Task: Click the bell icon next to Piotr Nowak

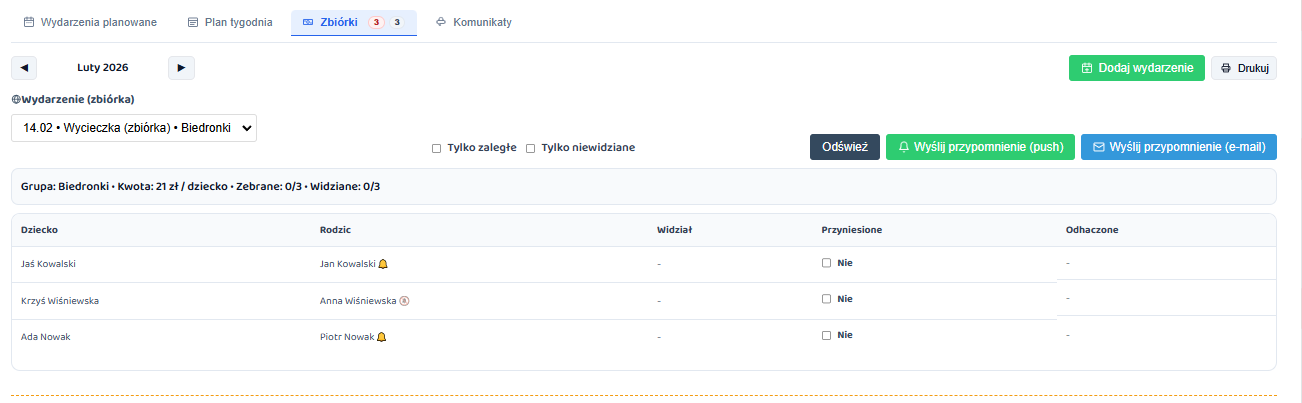Action: (x=382, y=337)
